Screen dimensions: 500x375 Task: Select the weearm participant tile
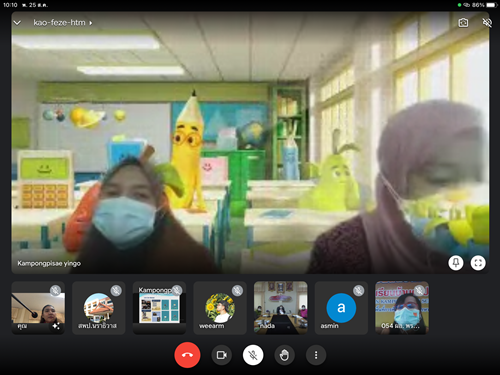pos(220,308)
